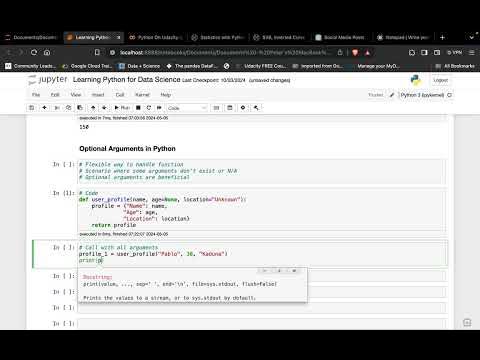480x360 pixels.
Task: Open the browser main hamburger menu
Action: click(x=472, y=52)
